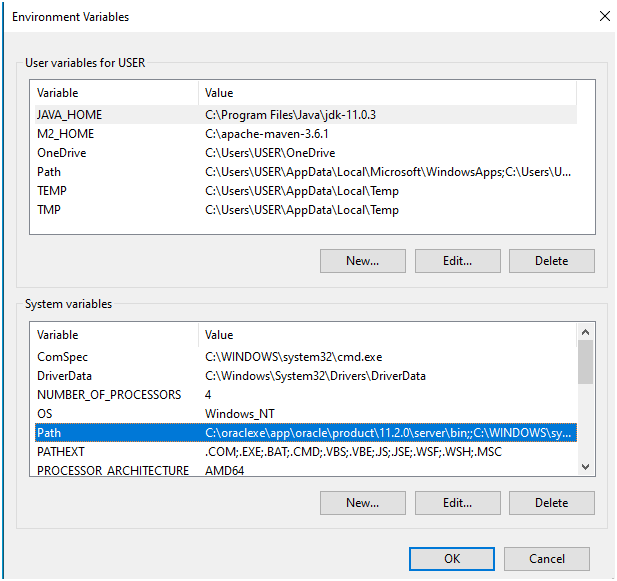This screenshot has width=617, height=581.
Task: Click New button under system variables
Action: click(x=362, y=503)
